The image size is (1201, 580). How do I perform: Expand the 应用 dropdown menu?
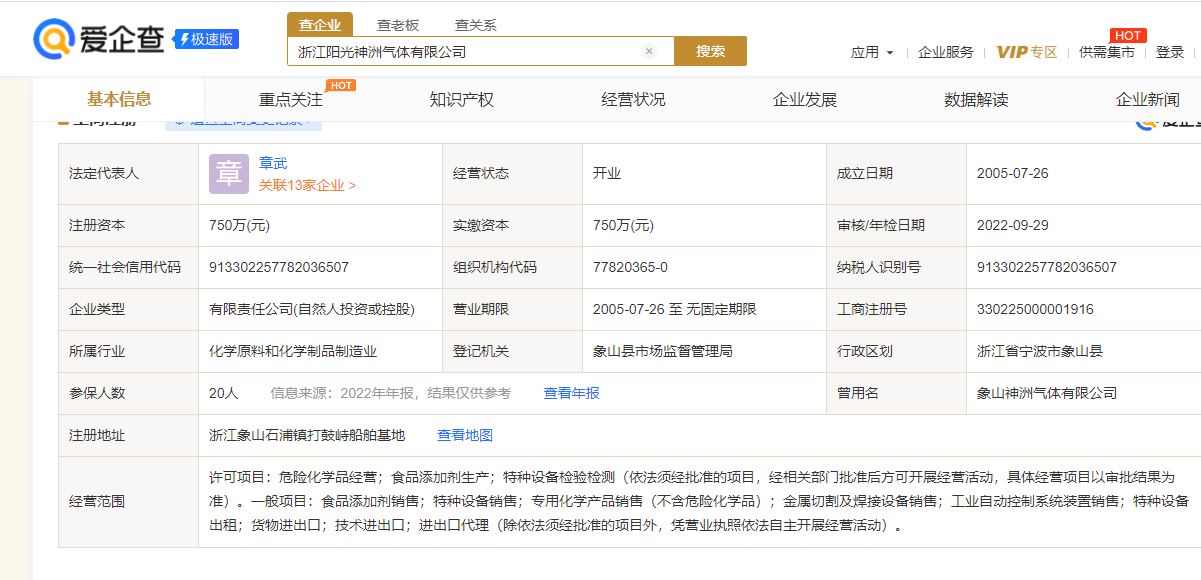(872, 52)
